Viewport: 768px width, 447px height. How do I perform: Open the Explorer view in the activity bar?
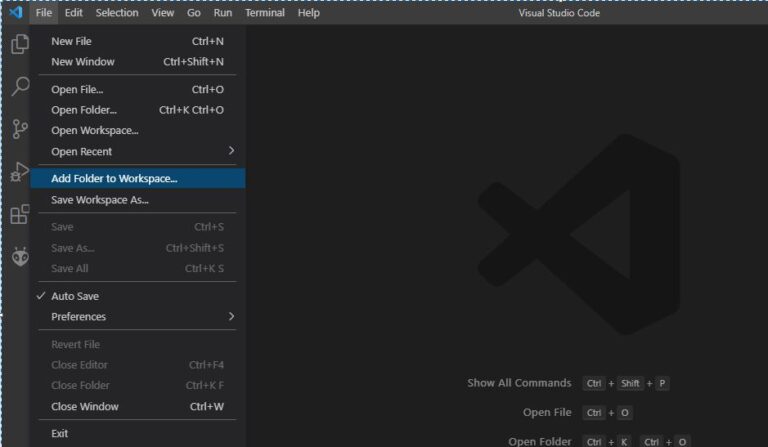(20, 44)
